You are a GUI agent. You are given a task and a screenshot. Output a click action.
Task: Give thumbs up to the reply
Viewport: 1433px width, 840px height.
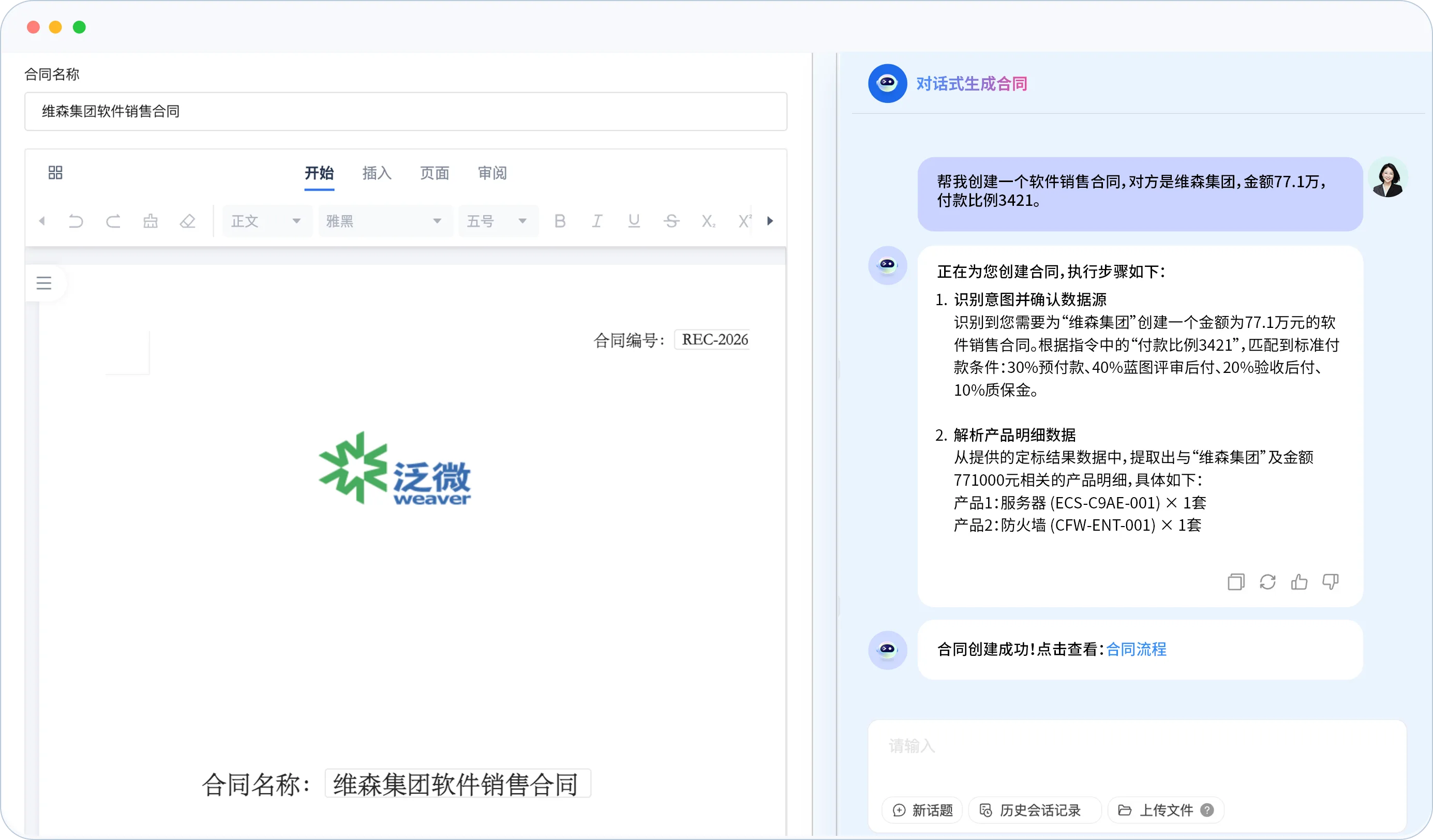pos(1299,582)
